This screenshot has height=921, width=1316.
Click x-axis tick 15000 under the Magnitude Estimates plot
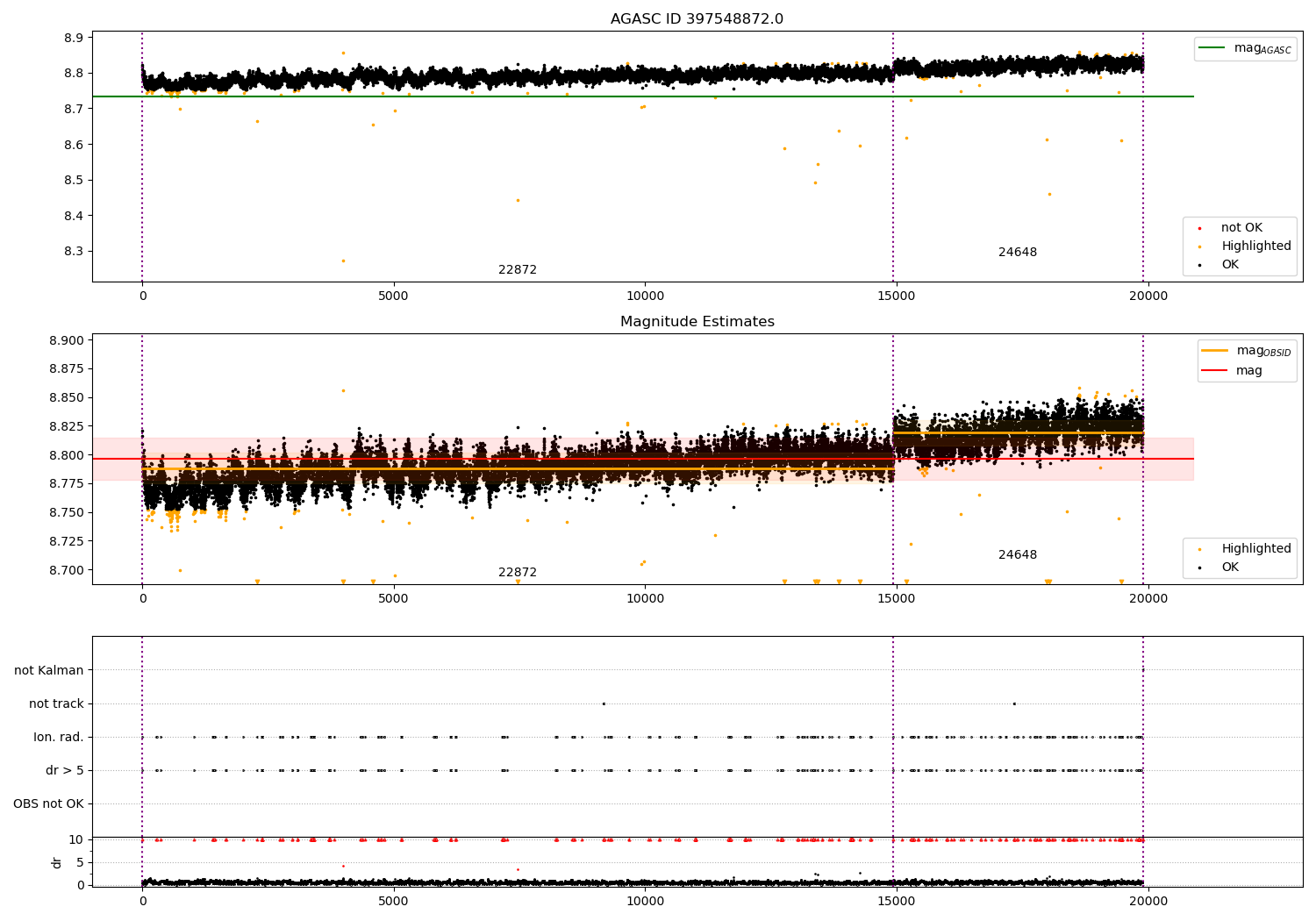coord(897,599)
